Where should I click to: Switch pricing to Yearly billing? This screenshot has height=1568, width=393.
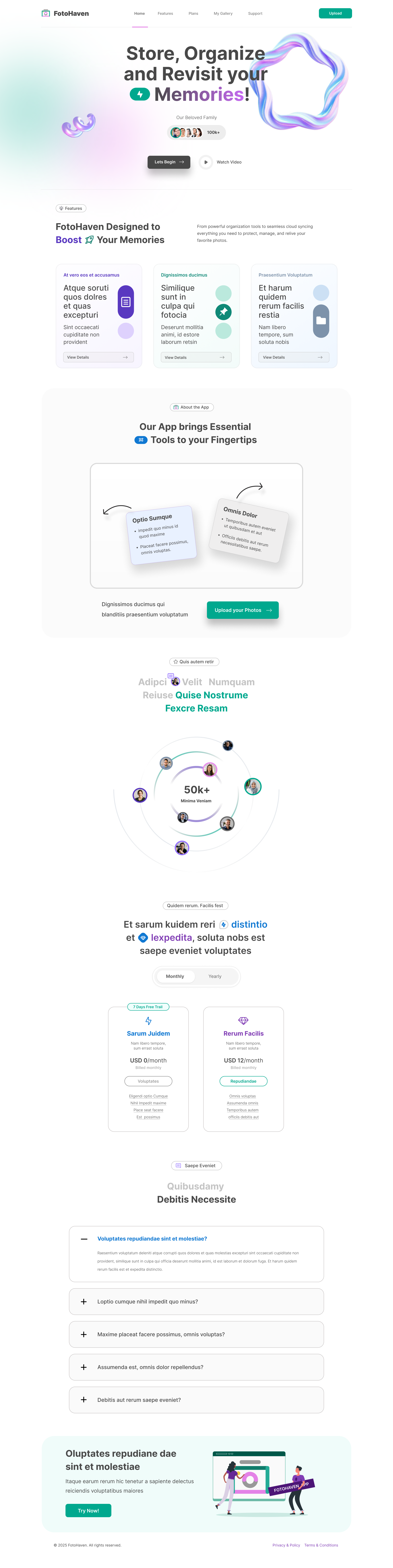click(215, 976)
